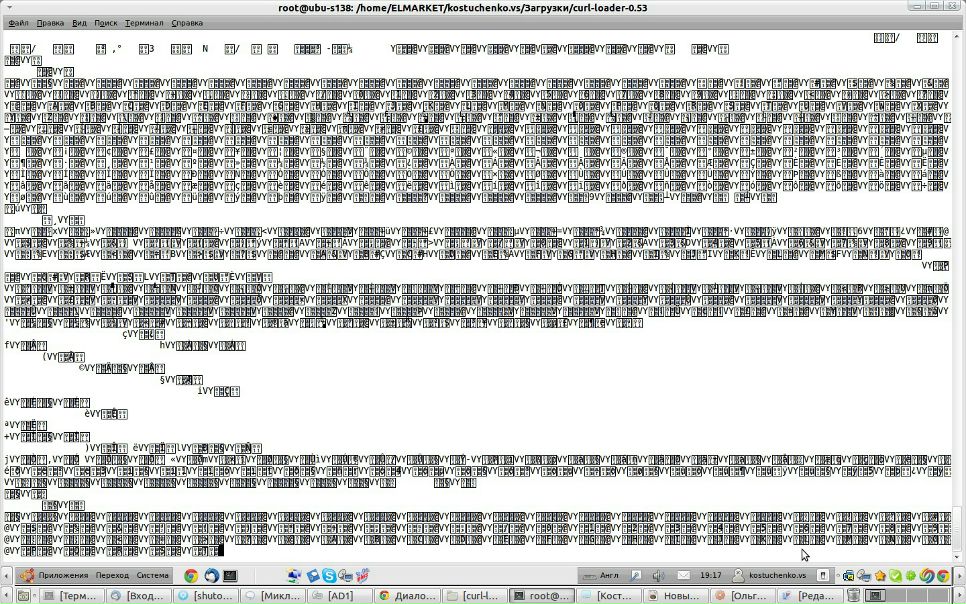
Task: Click the yellow star tray icon
Action: (x=880, y=576)
